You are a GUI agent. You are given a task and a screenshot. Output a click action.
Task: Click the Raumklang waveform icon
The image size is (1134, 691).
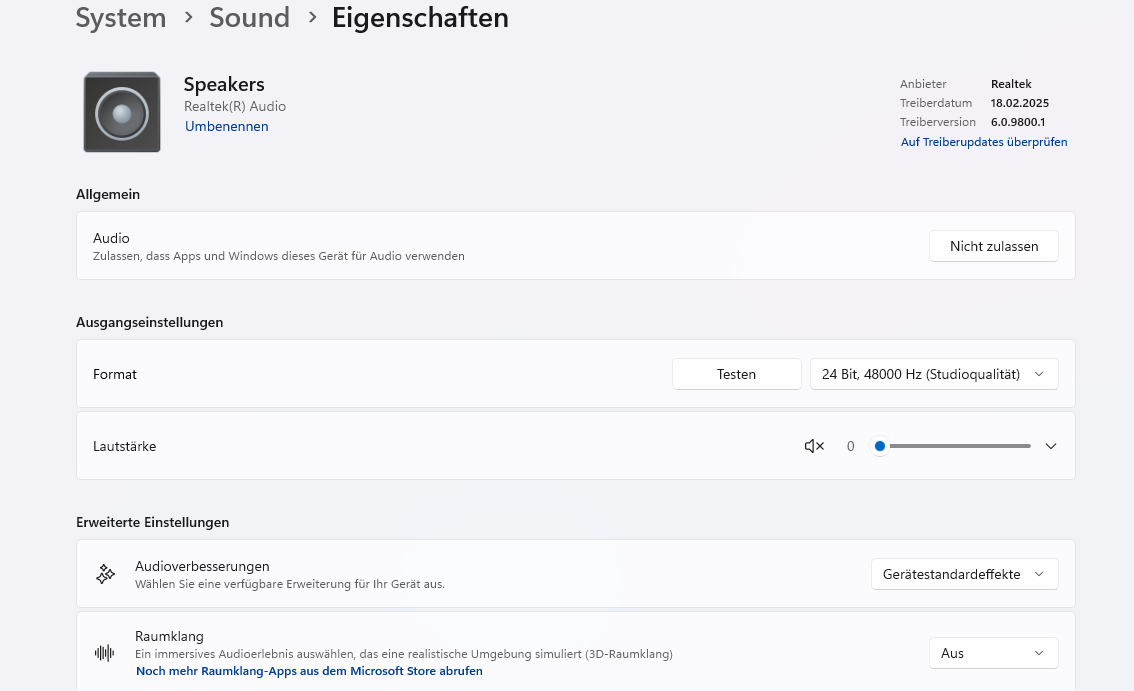pos(105,653)
